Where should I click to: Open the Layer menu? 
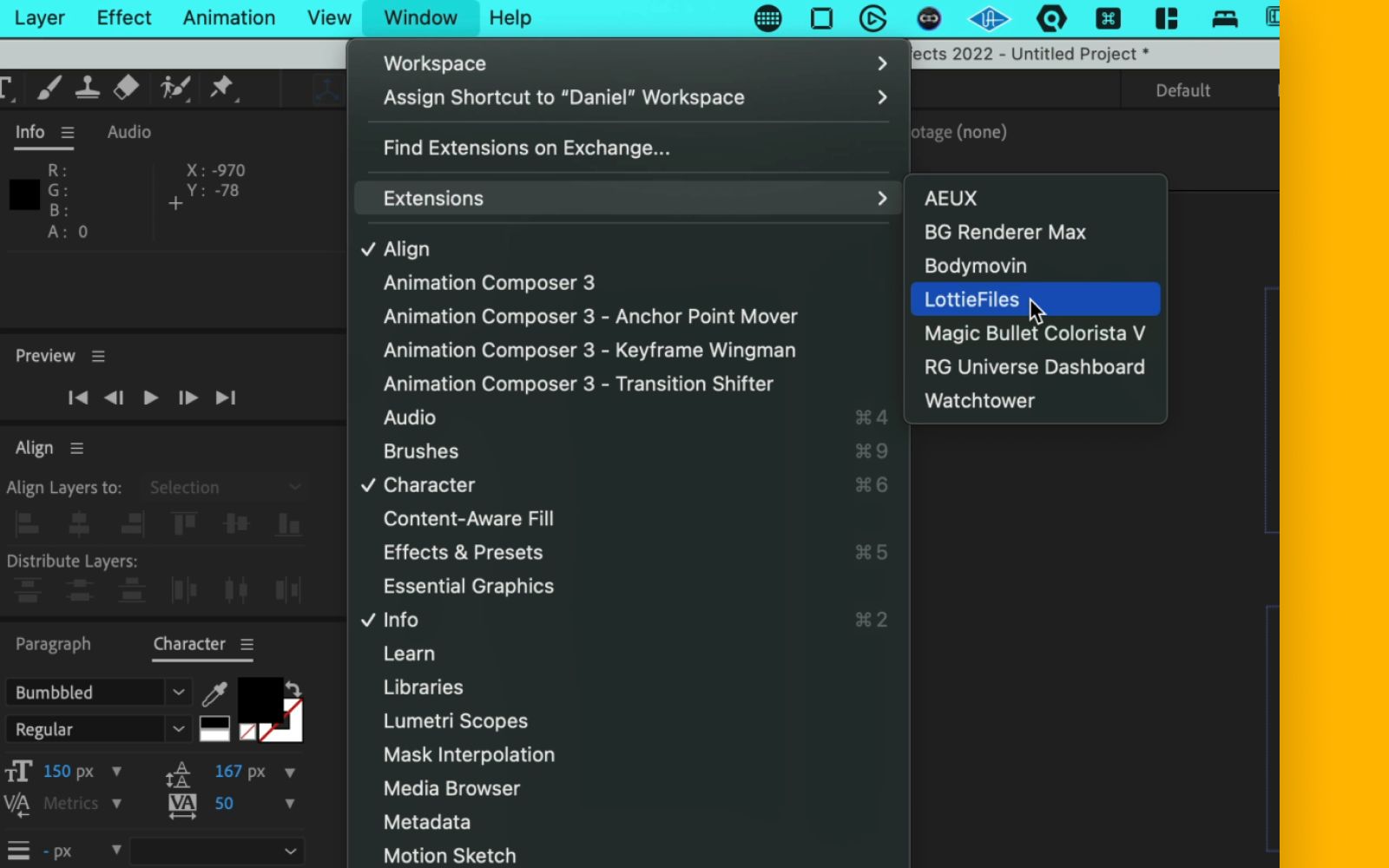[x=39, y=18]
